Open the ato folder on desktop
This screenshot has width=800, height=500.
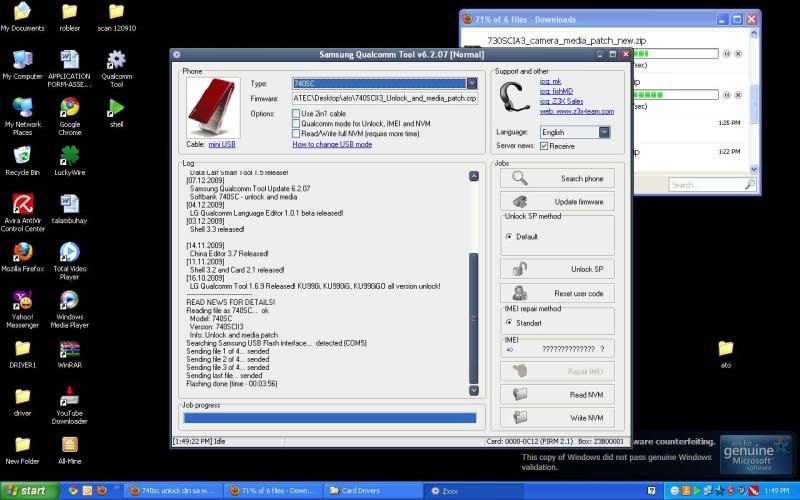pos(726,353)
